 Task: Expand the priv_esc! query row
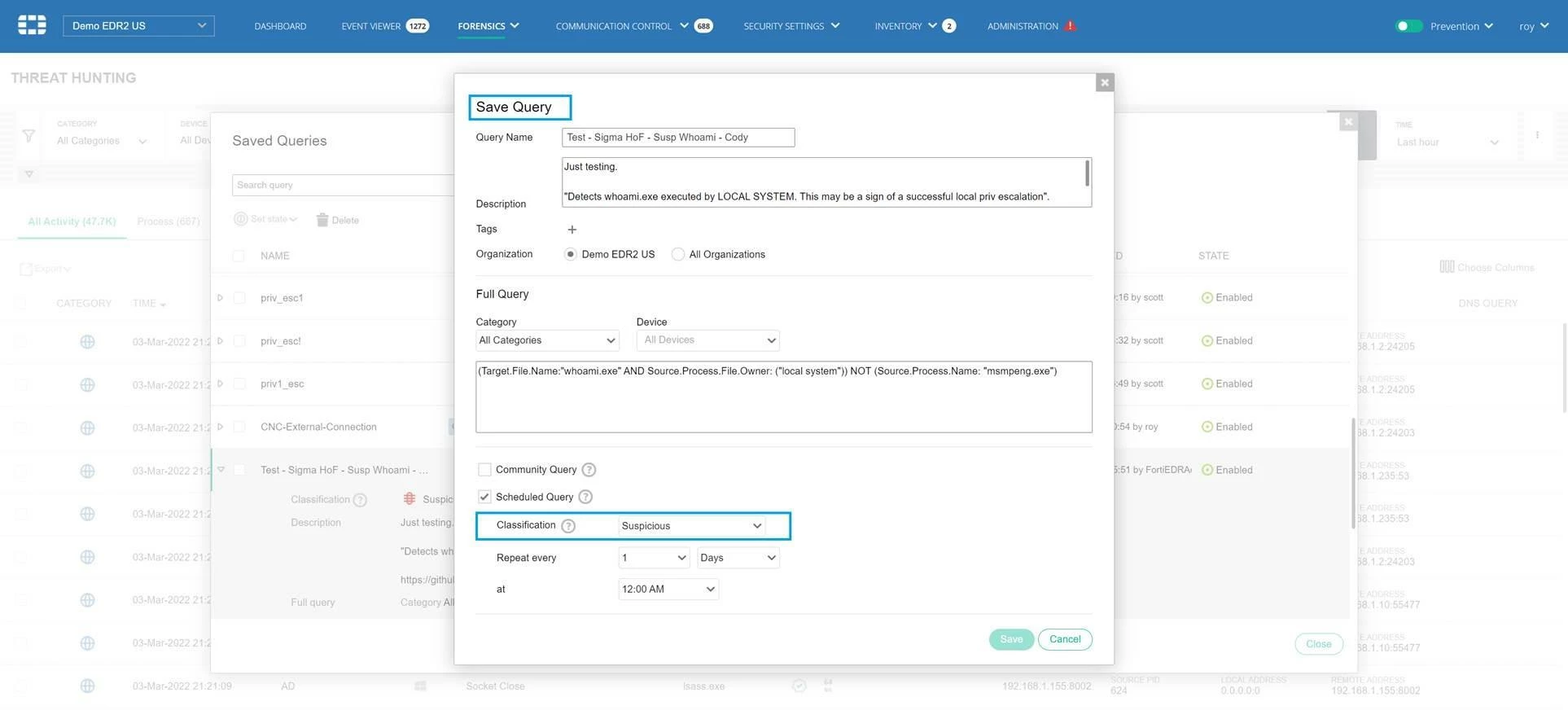coord(220,341)
